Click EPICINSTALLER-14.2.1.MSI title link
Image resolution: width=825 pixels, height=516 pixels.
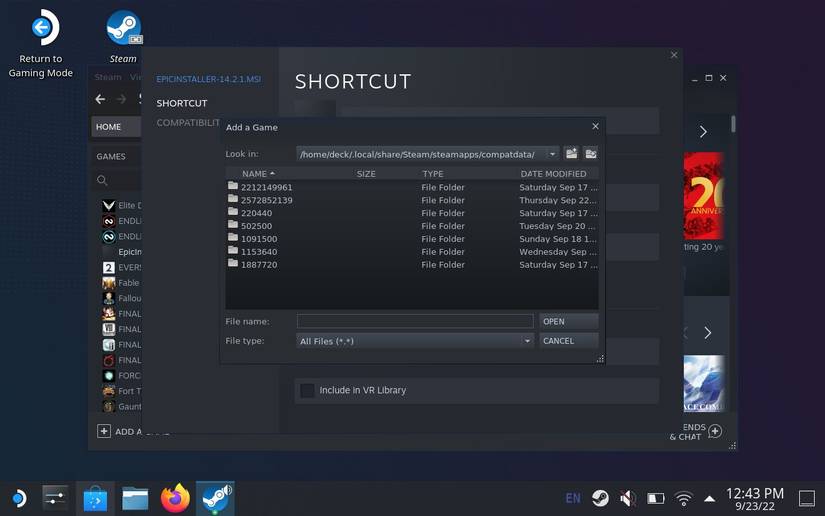pyautogui.click(x=208, y=79)
